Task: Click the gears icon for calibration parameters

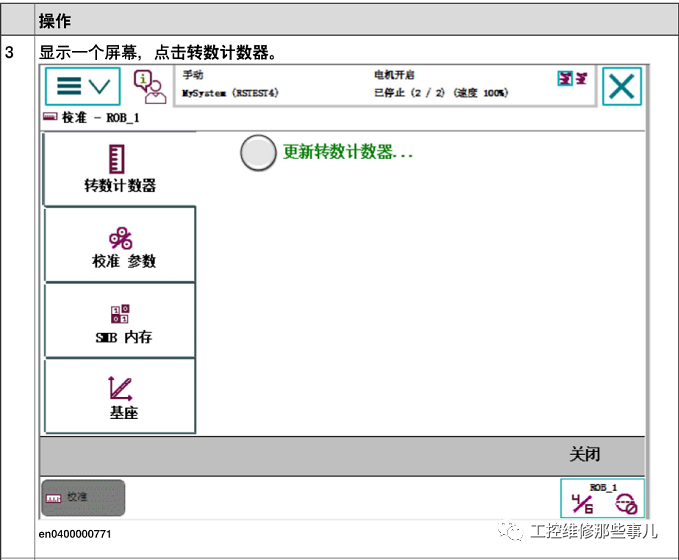Action: (x=120, y=238)
